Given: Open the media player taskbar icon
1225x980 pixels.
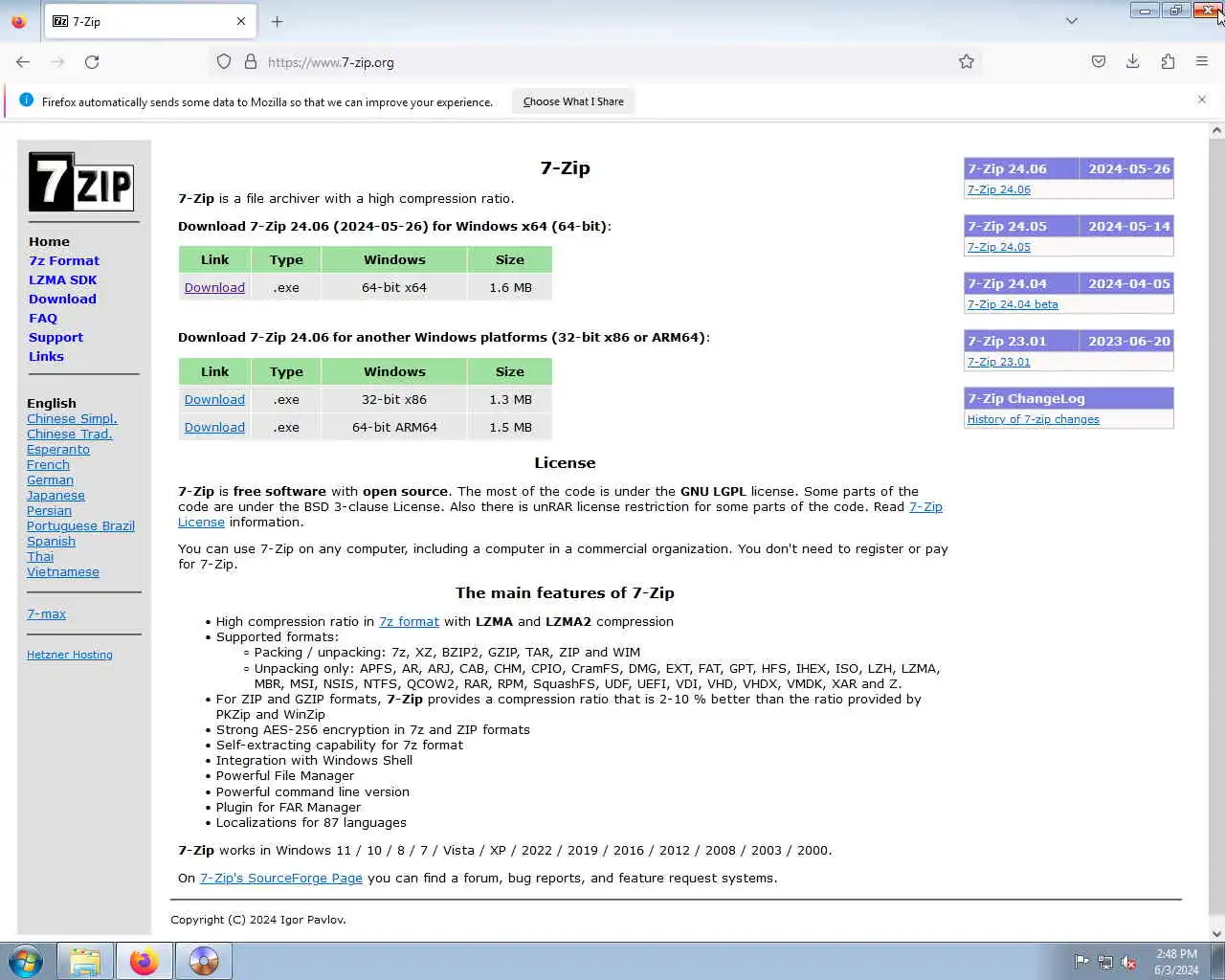Looking at the screenshot, I should [204, 961].
